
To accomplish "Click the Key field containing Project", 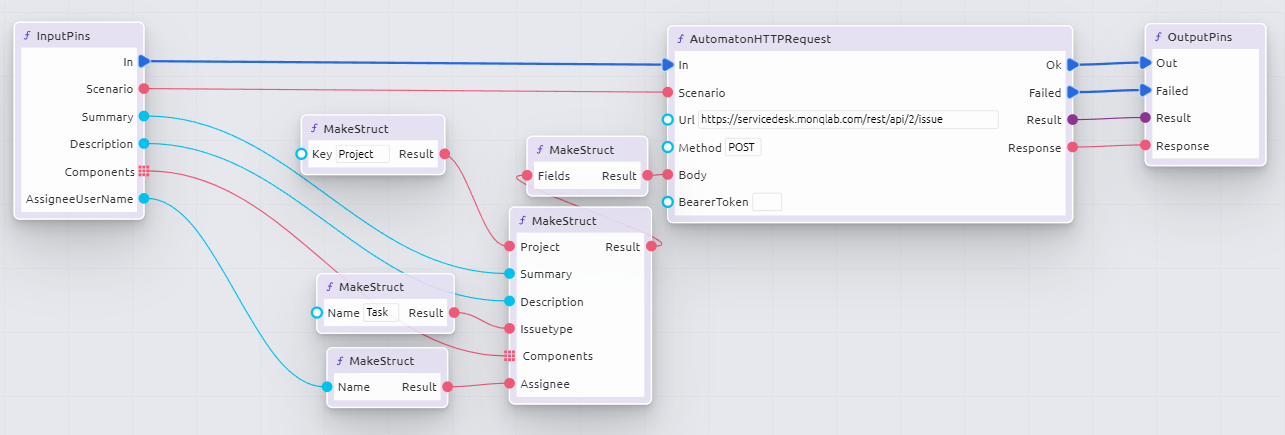I will [363, 154].
